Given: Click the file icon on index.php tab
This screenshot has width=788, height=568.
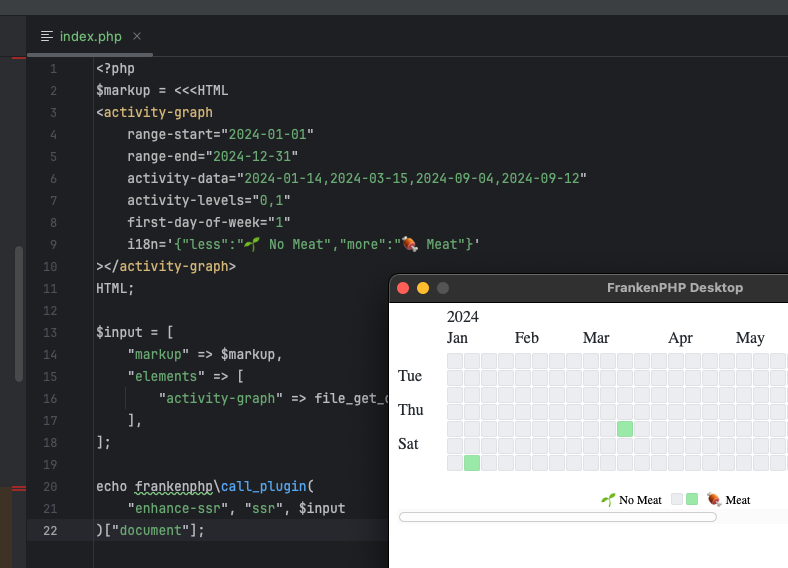Looking at the screenshot, I should [x=47, y=36].
